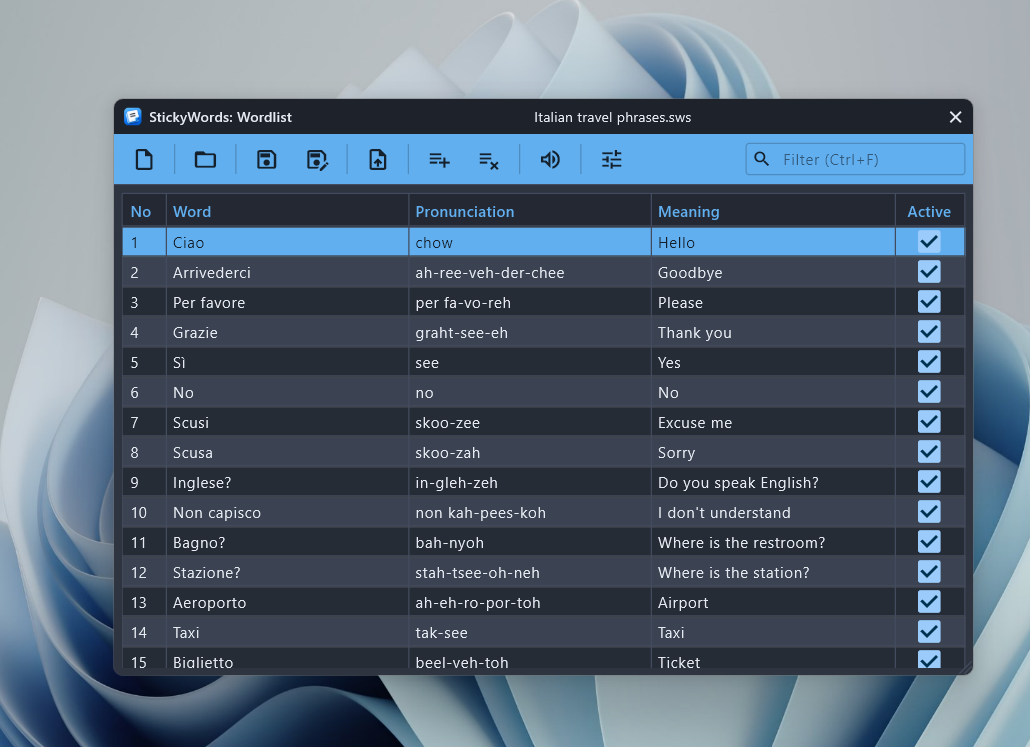Screen dimensions: 1030x747
Task: Click meaning cell I don't understand
Action: [x=772, y=512]
